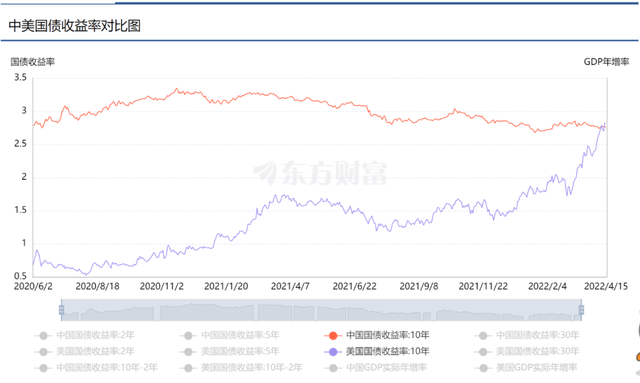Click the middle of the range zoom bar
Viewport: 640px width, 383px height.
coord(321,310)
